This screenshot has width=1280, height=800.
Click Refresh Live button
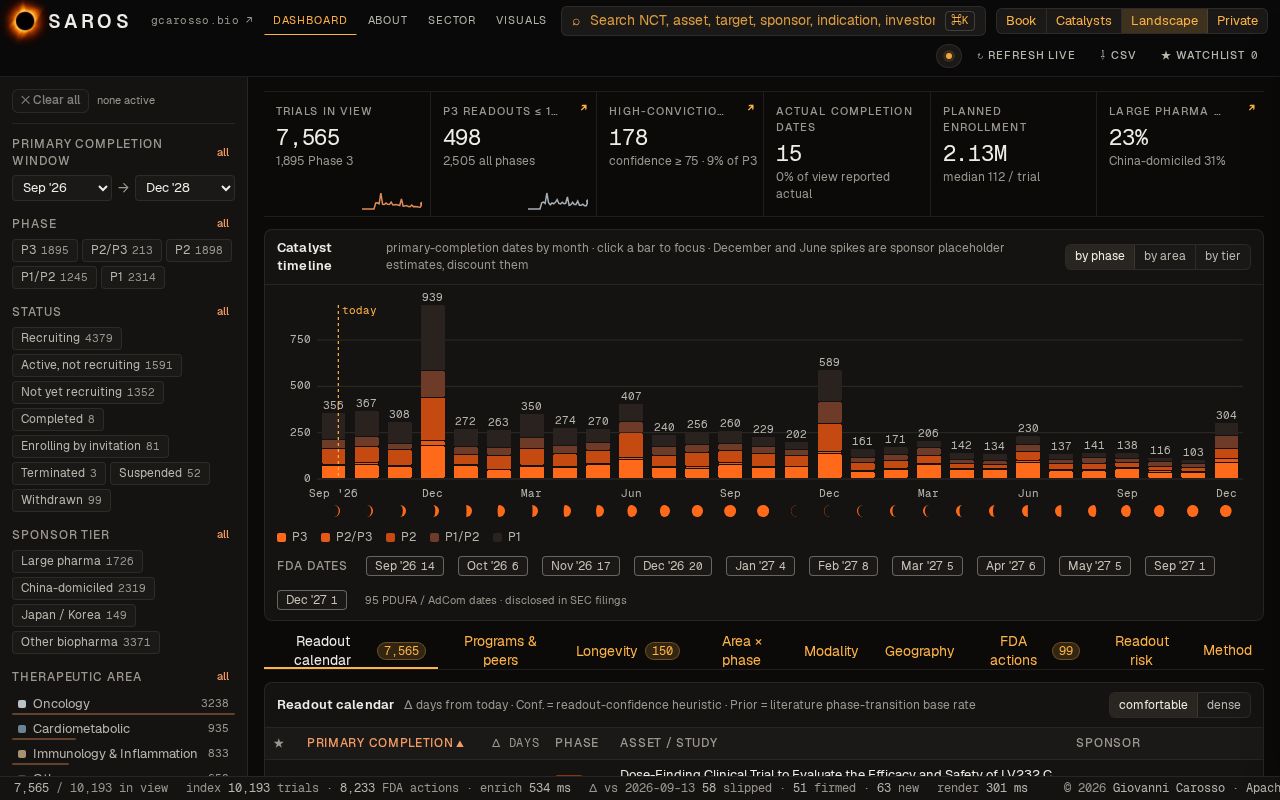[1026, 56]
